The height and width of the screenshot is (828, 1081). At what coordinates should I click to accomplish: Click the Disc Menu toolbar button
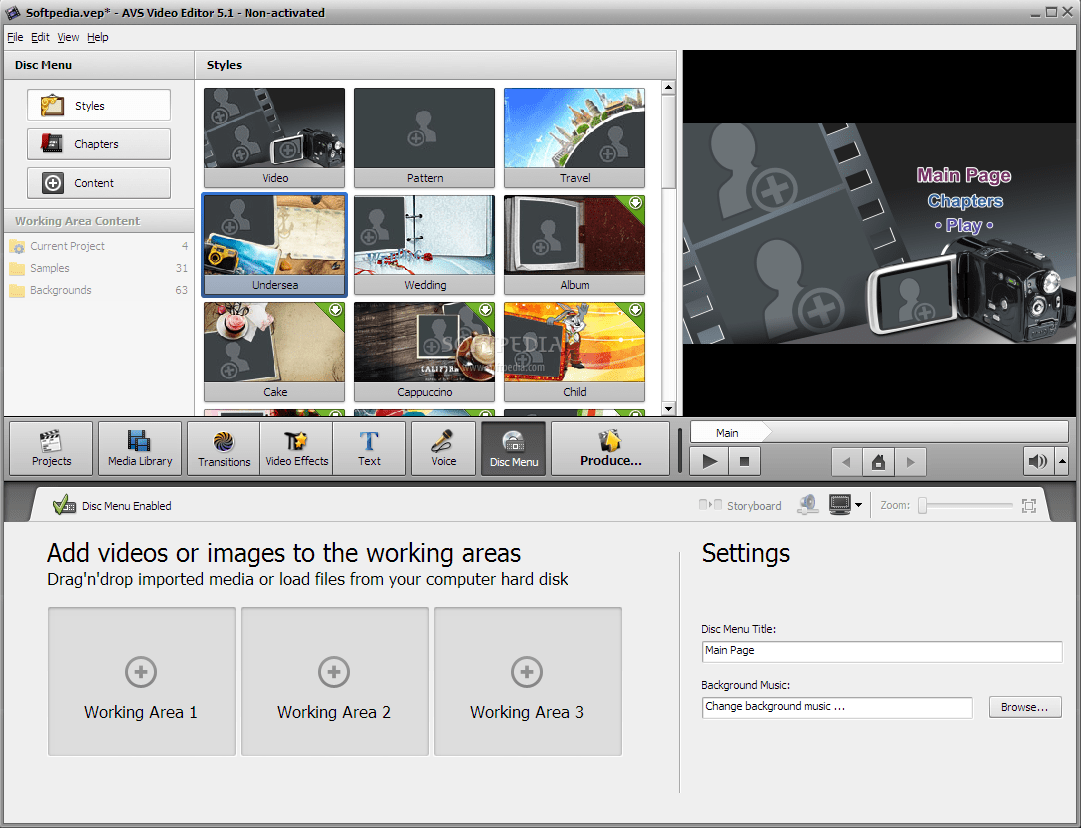514,449
